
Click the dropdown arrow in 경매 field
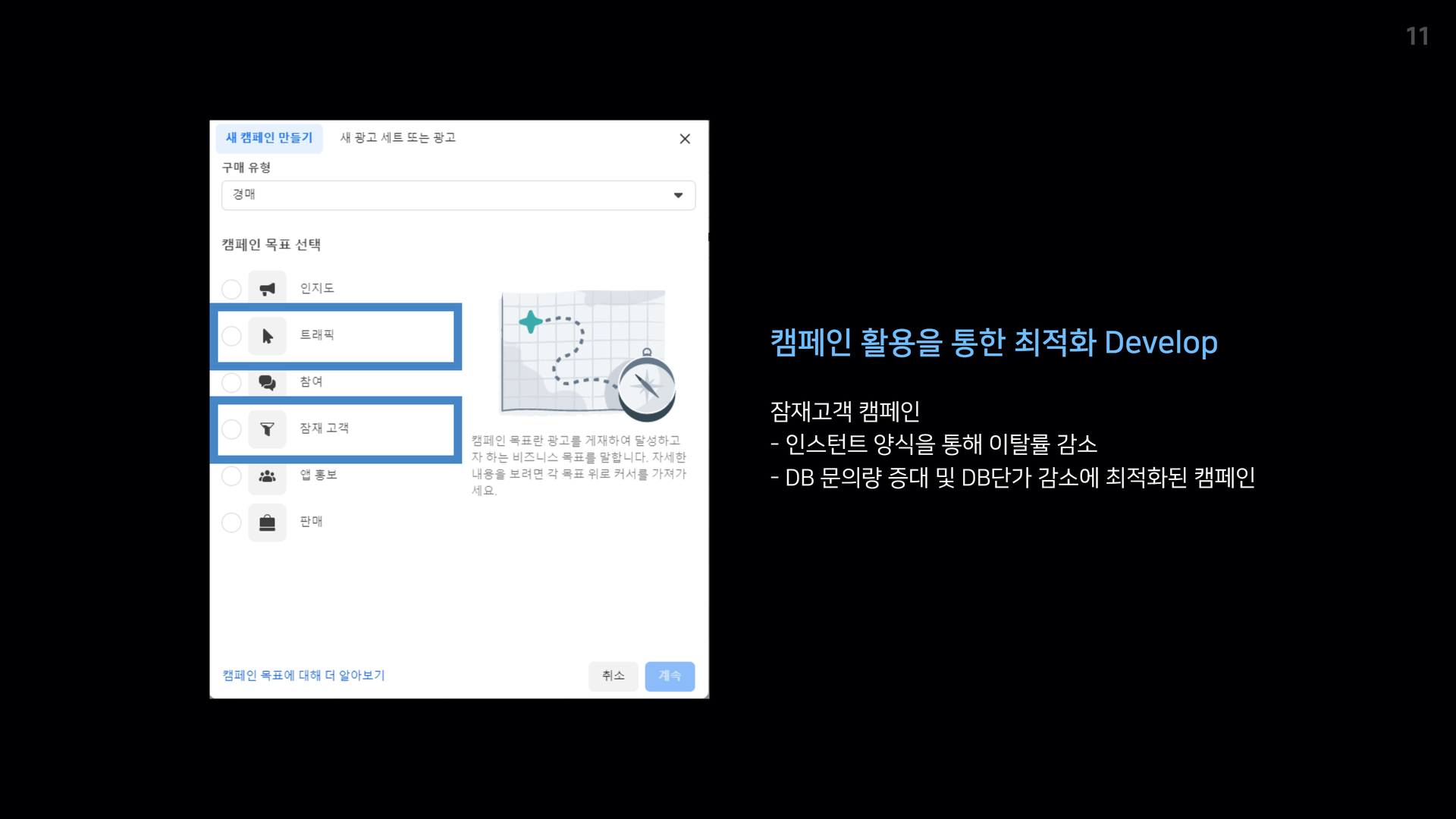(678, 195)
